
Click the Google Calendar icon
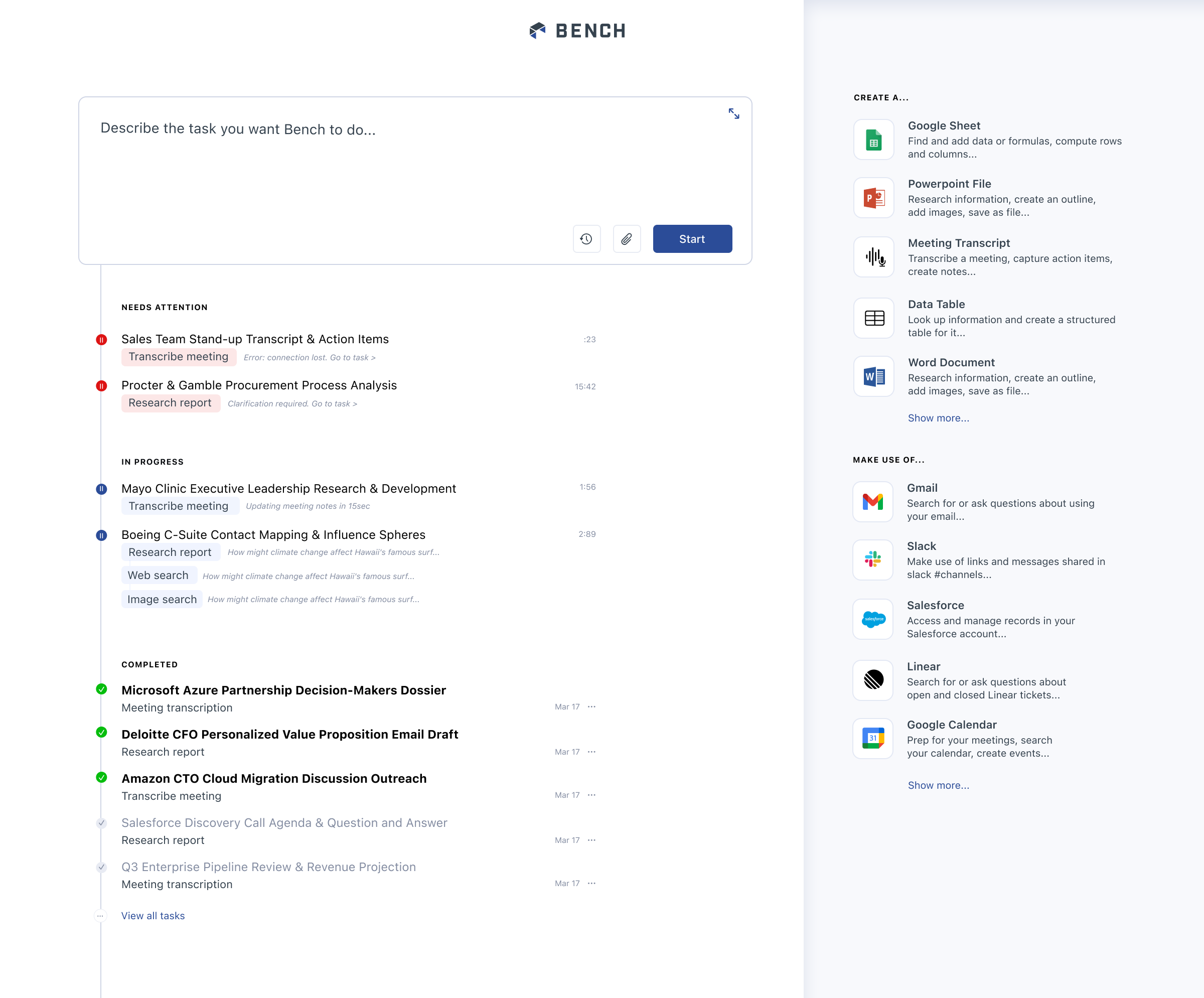[872, 739]
